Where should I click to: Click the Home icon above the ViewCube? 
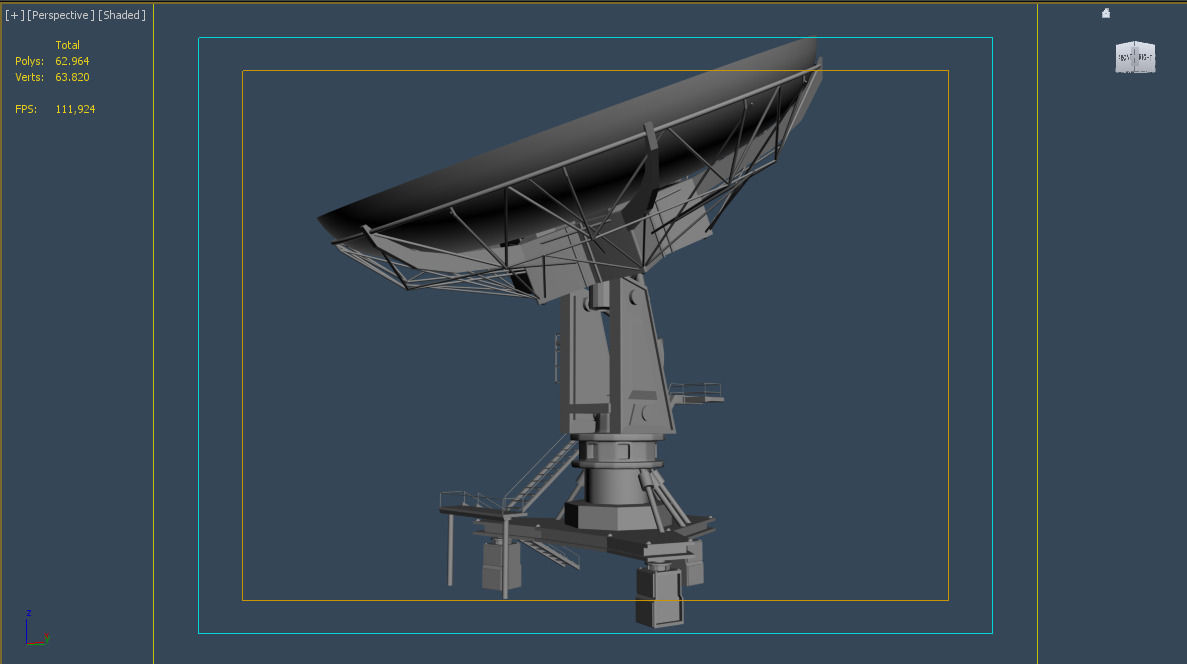(1105, 13)
